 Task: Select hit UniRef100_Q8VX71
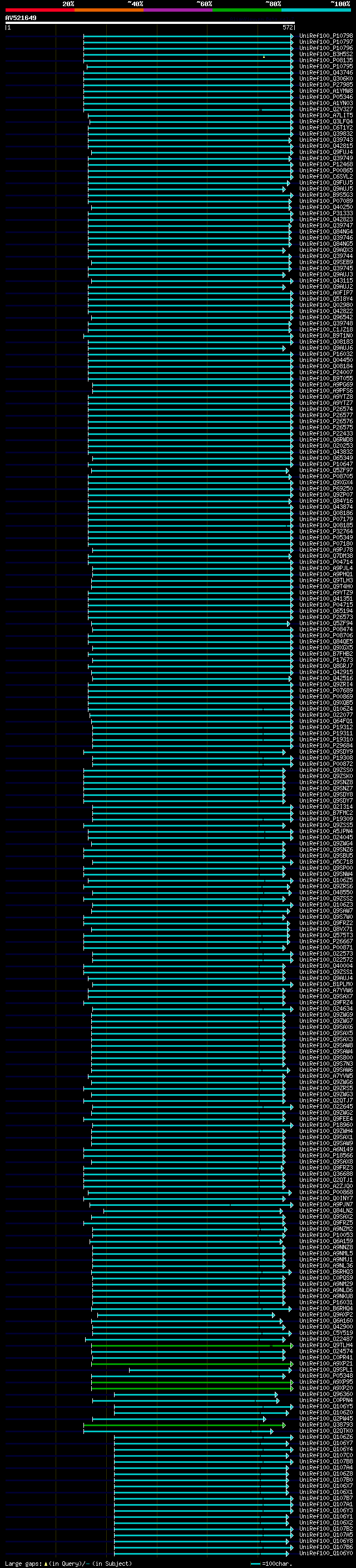pyautogui.click(x=326, y=929)
